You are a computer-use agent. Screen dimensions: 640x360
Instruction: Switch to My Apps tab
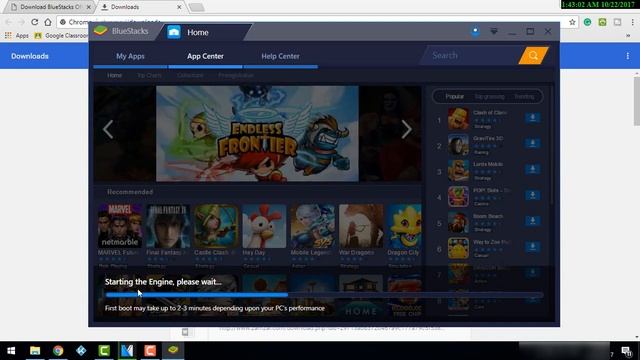pos(130,56)
